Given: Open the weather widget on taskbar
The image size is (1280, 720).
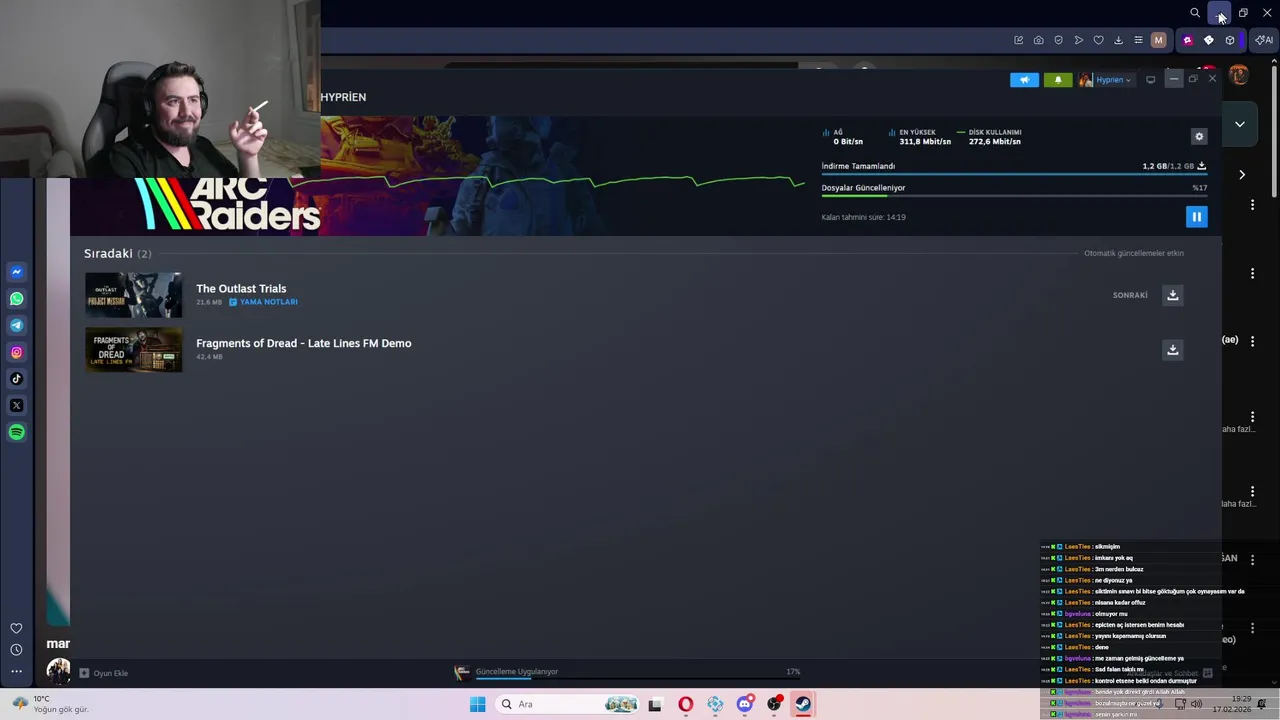Looking at the screenshot, I should [50, 704].
